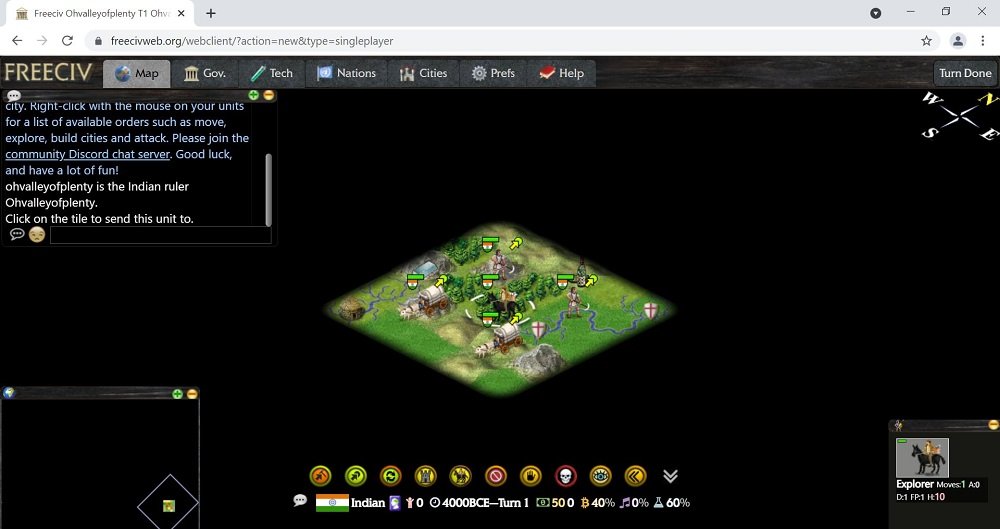
Task: Collapse minimap panel with orange minus icon
Action: tap(192, 394)
